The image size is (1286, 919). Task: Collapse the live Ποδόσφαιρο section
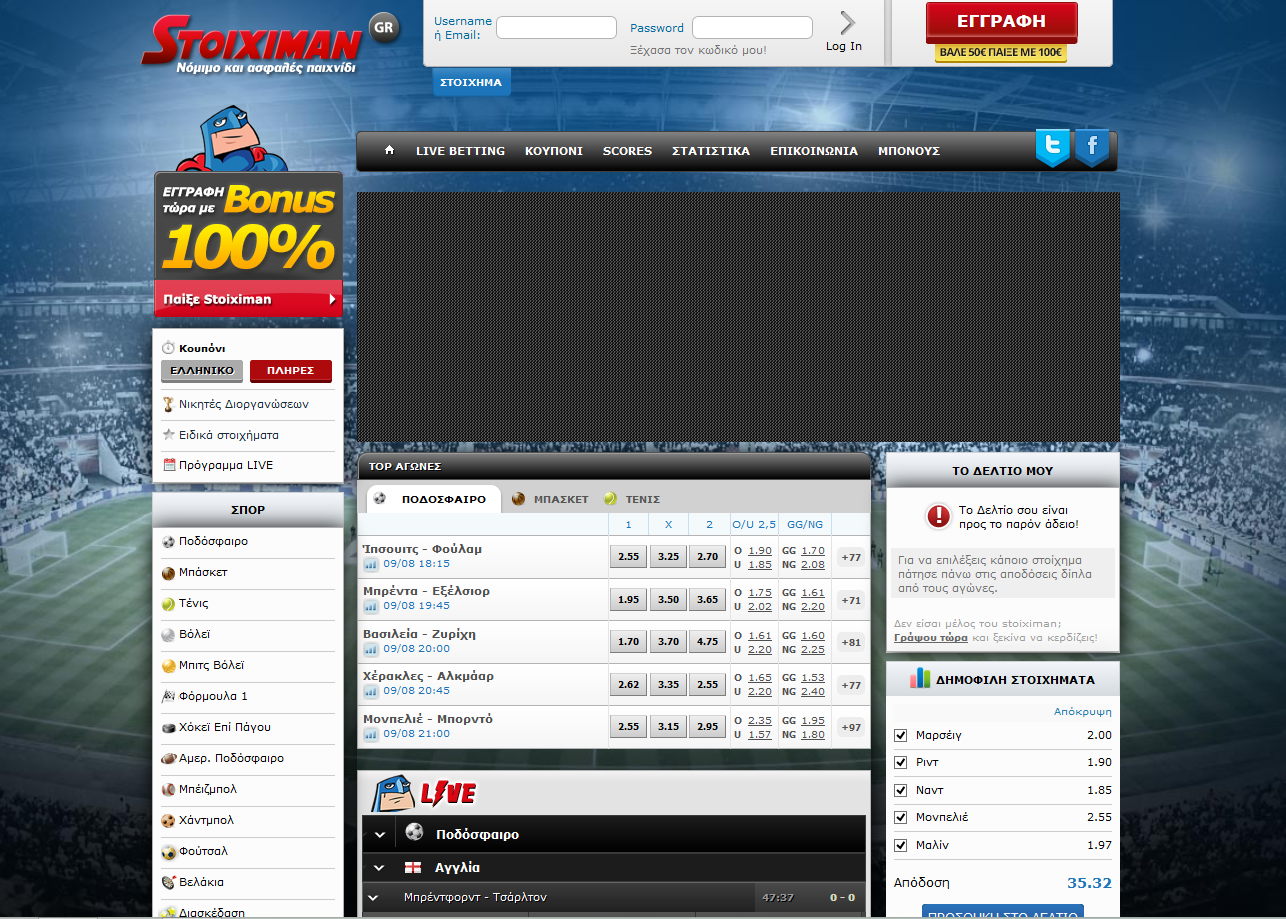coord(380,835)
